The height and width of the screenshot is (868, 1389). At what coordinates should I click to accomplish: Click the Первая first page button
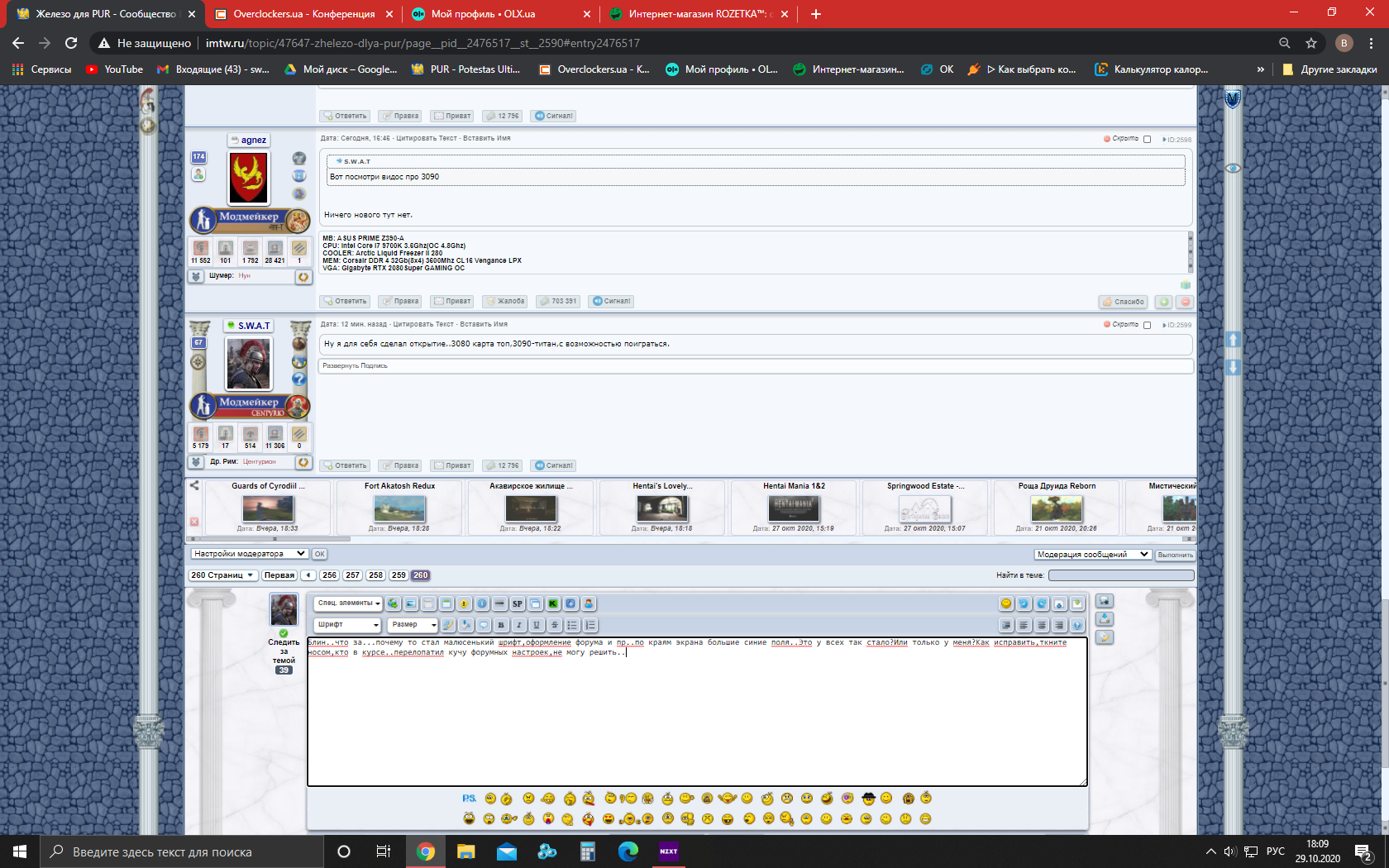pos(279,575)
